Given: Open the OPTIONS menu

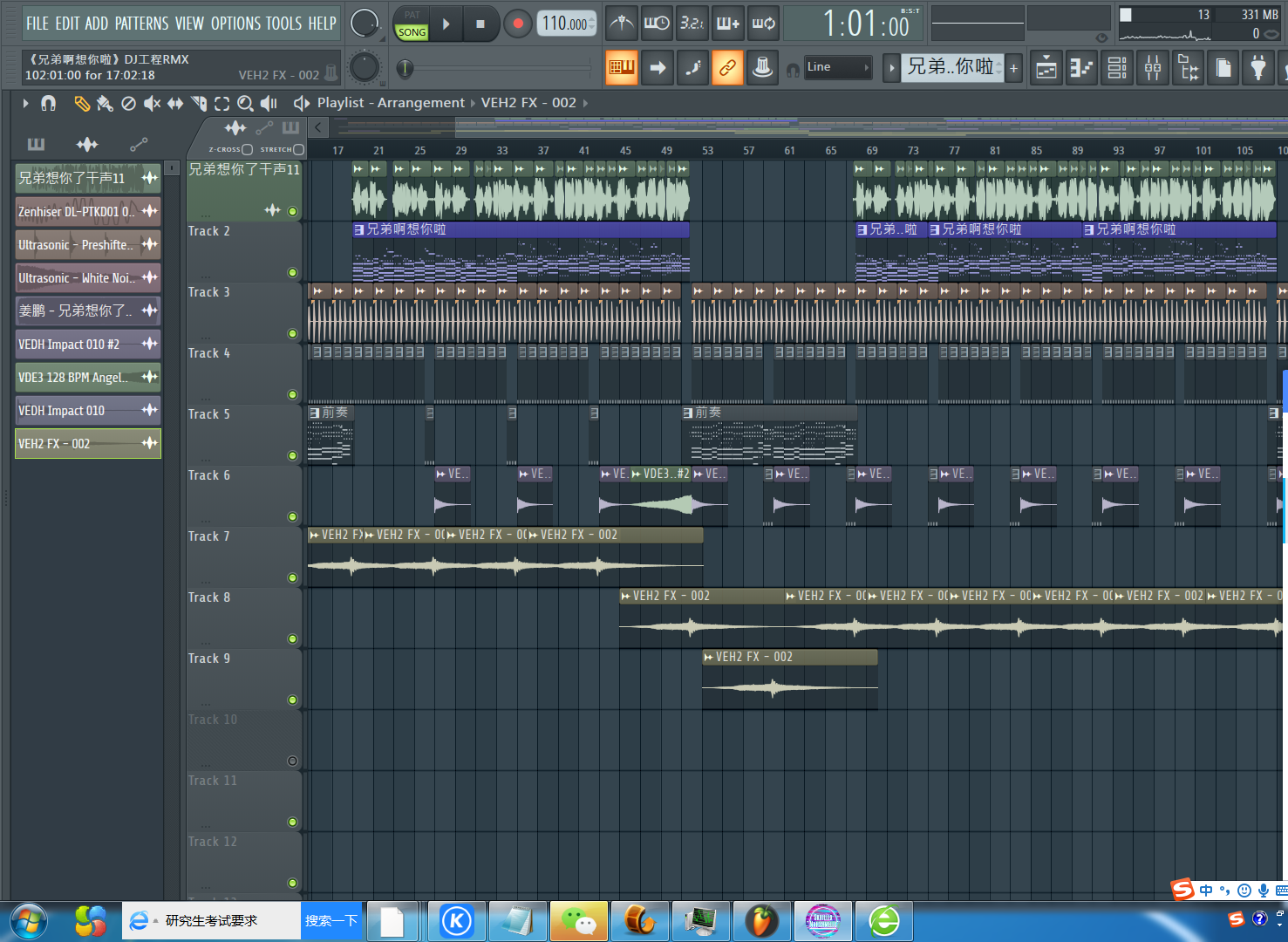Looking at the screenshot, I should point(235,24).
